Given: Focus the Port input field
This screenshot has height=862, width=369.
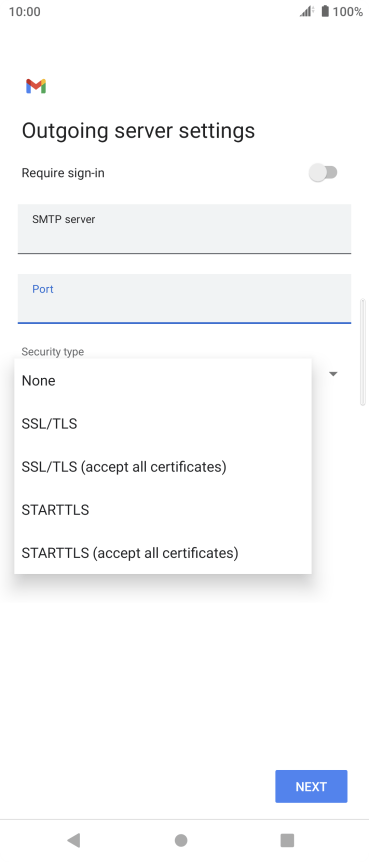Looking at the screenshot, I should pyautogui.click(x=184, y=299).
